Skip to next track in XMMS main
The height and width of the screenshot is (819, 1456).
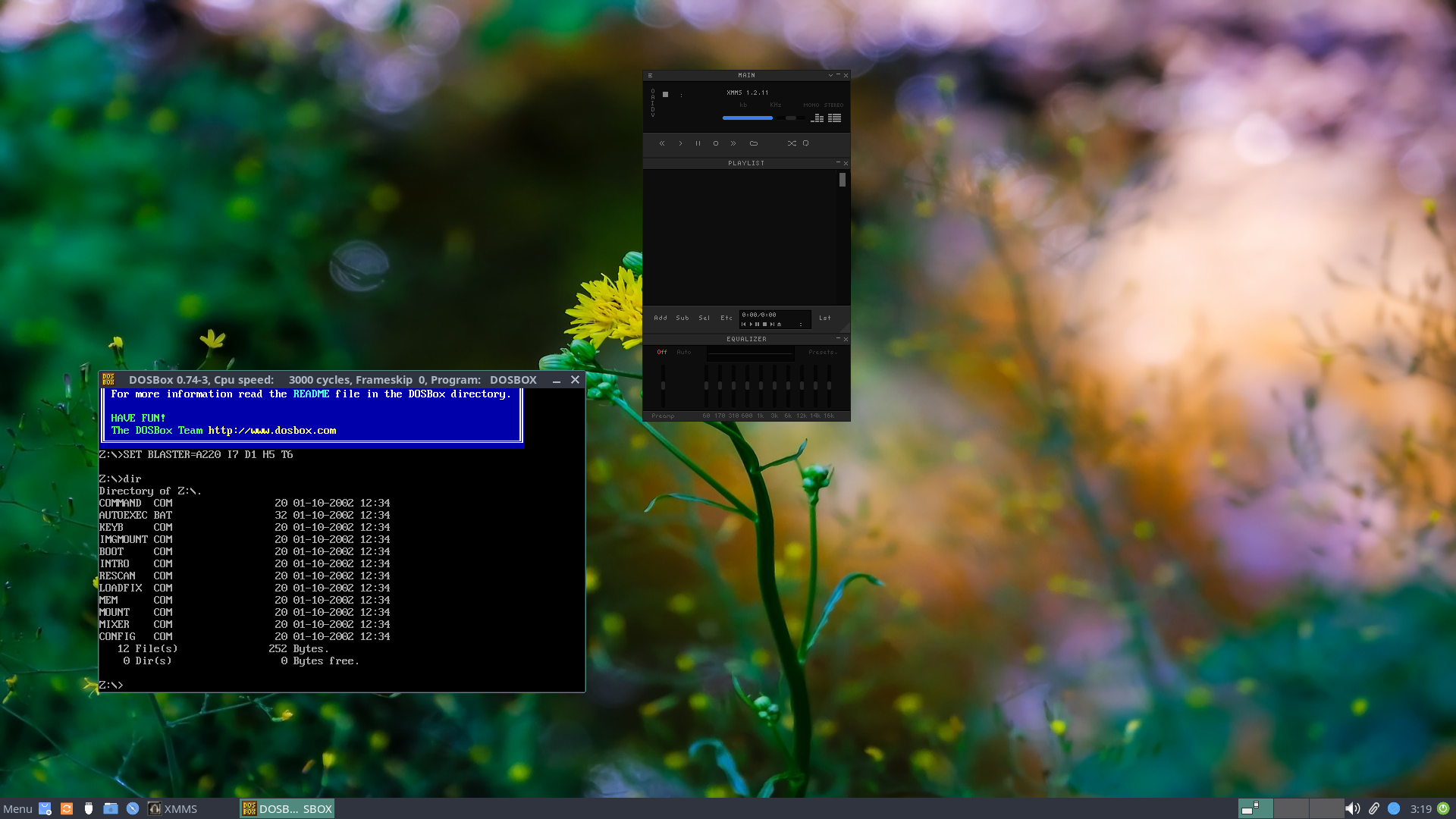[x=733, y=143]
